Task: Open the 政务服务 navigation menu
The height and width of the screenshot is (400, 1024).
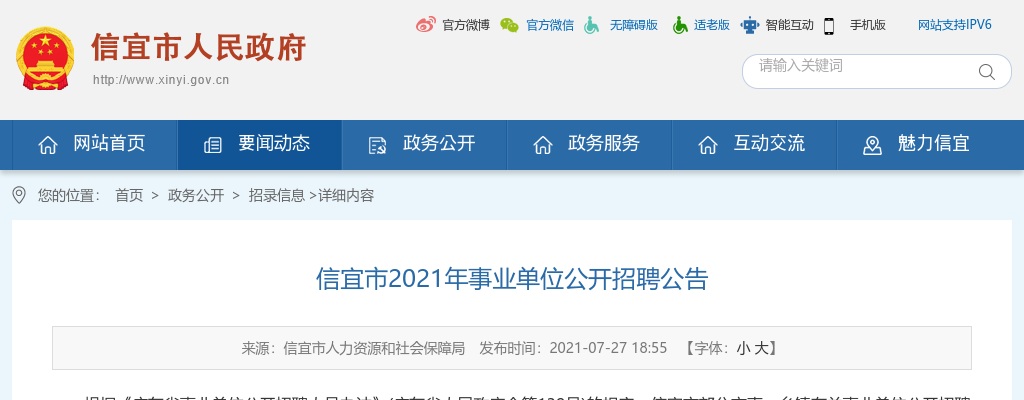Action: point(589,144)
